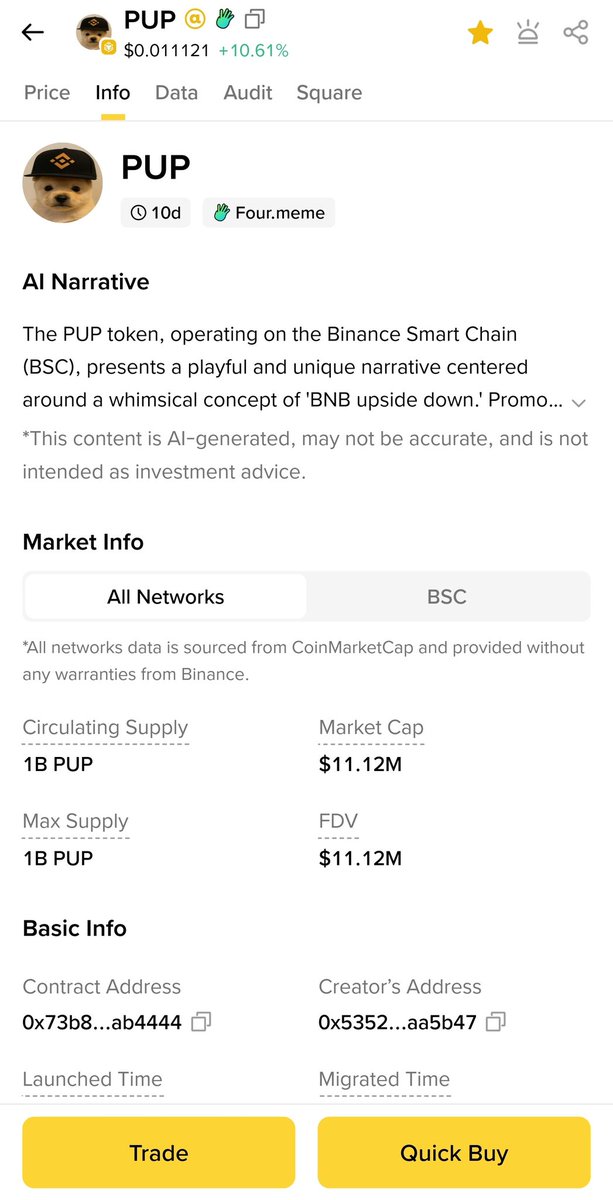Tap the PUP dog avatar in header
Screen dimensions: 613x1200
[x=94, y=32]
